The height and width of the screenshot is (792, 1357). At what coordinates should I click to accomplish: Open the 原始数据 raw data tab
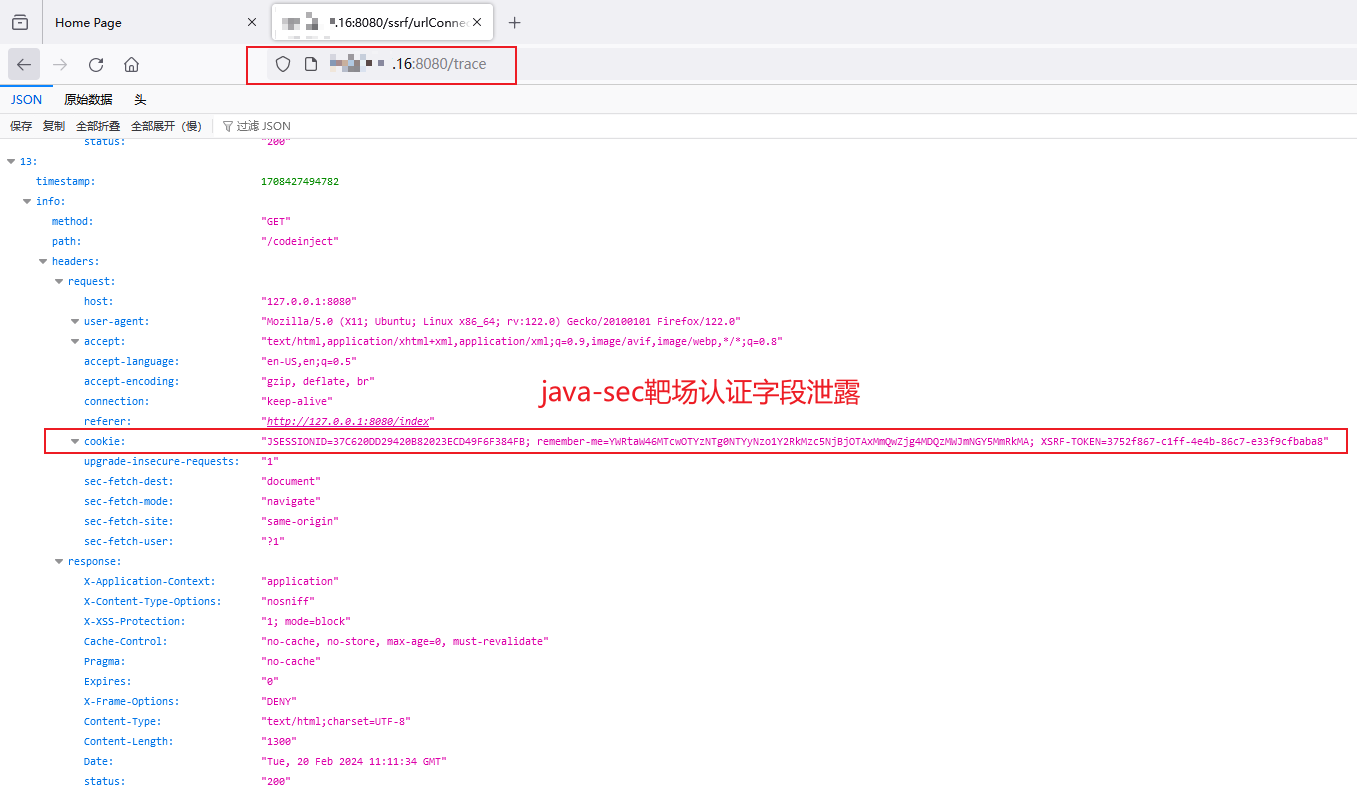pyautogui.click(x=88, y=100)
